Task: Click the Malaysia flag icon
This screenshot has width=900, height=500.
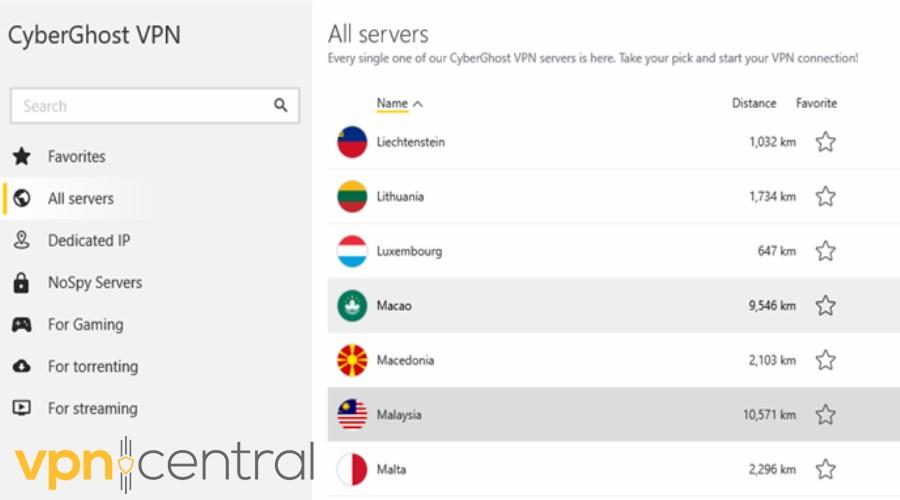Action: 352,414
